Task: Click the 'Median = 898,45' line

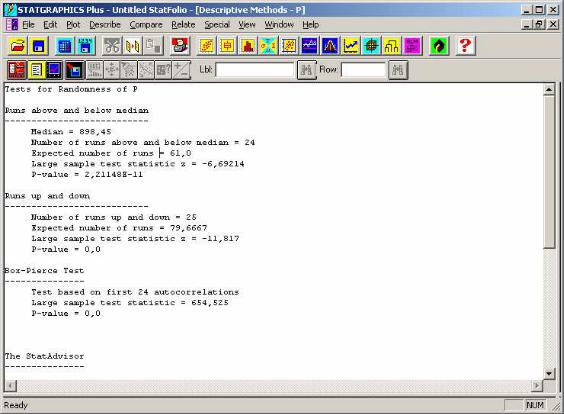Action: [71, 132]
